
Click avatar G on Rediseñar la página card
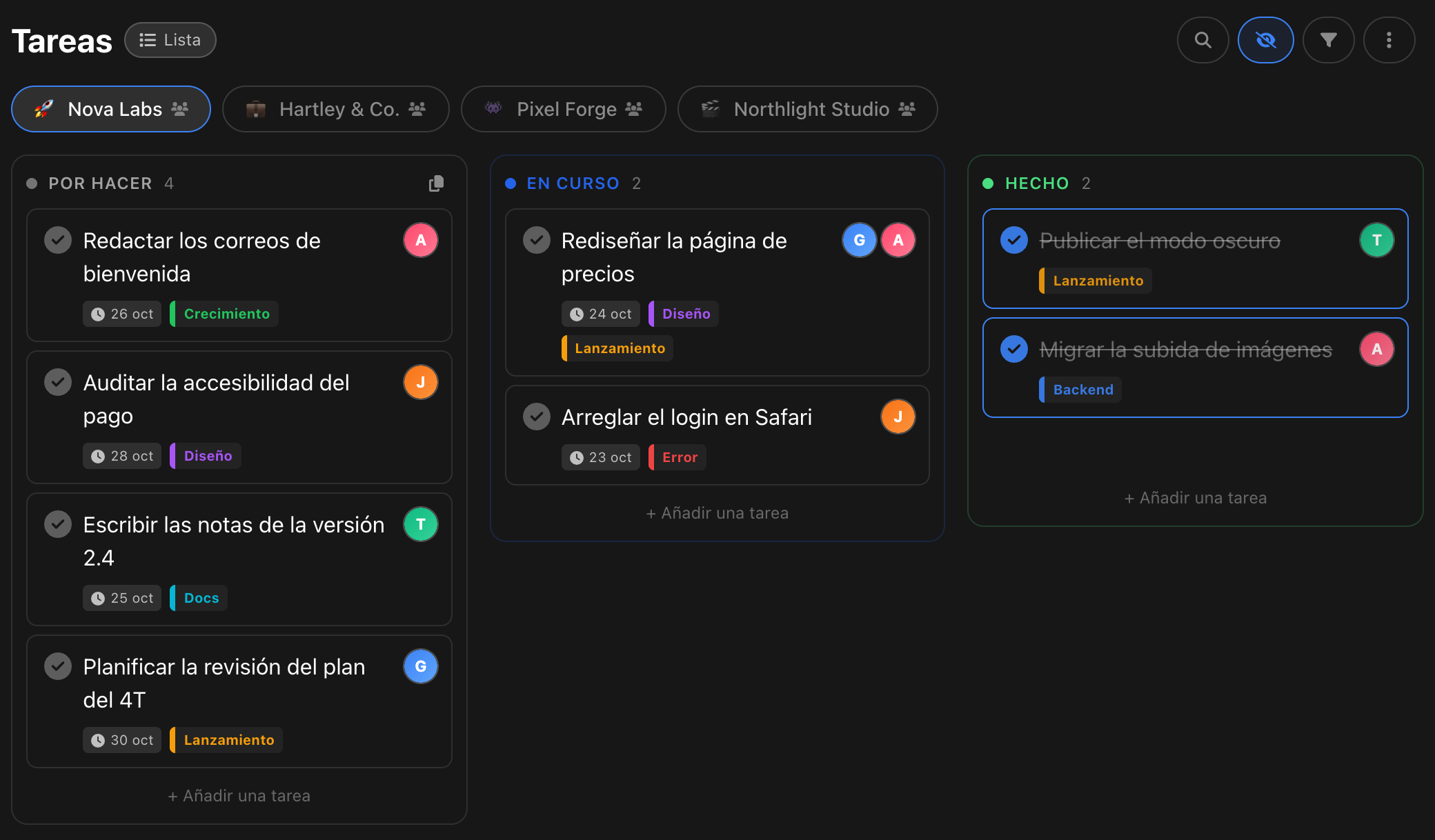[x=860, y=240]
